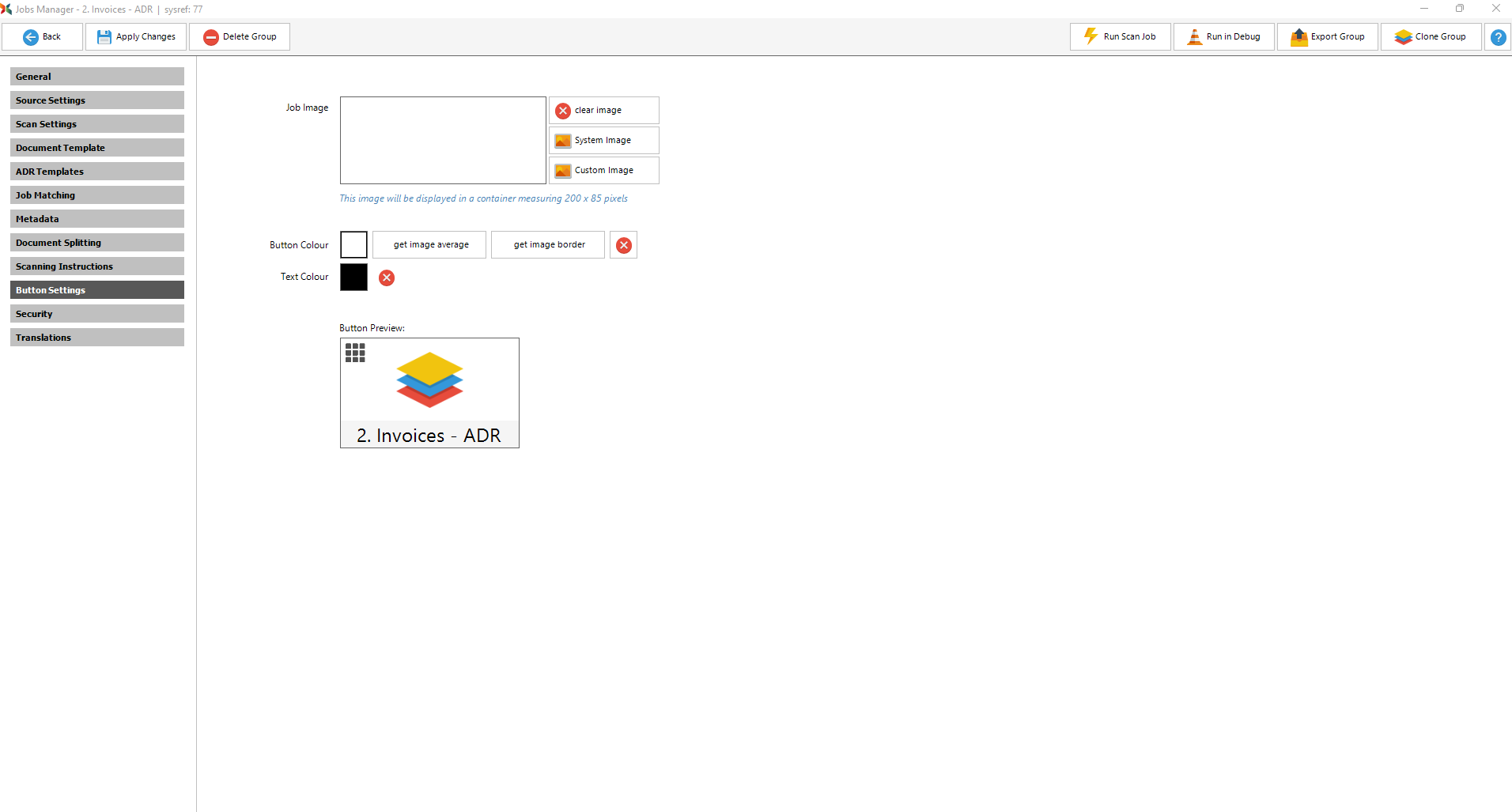Launch Run in Debug

tap(1223, 37)
